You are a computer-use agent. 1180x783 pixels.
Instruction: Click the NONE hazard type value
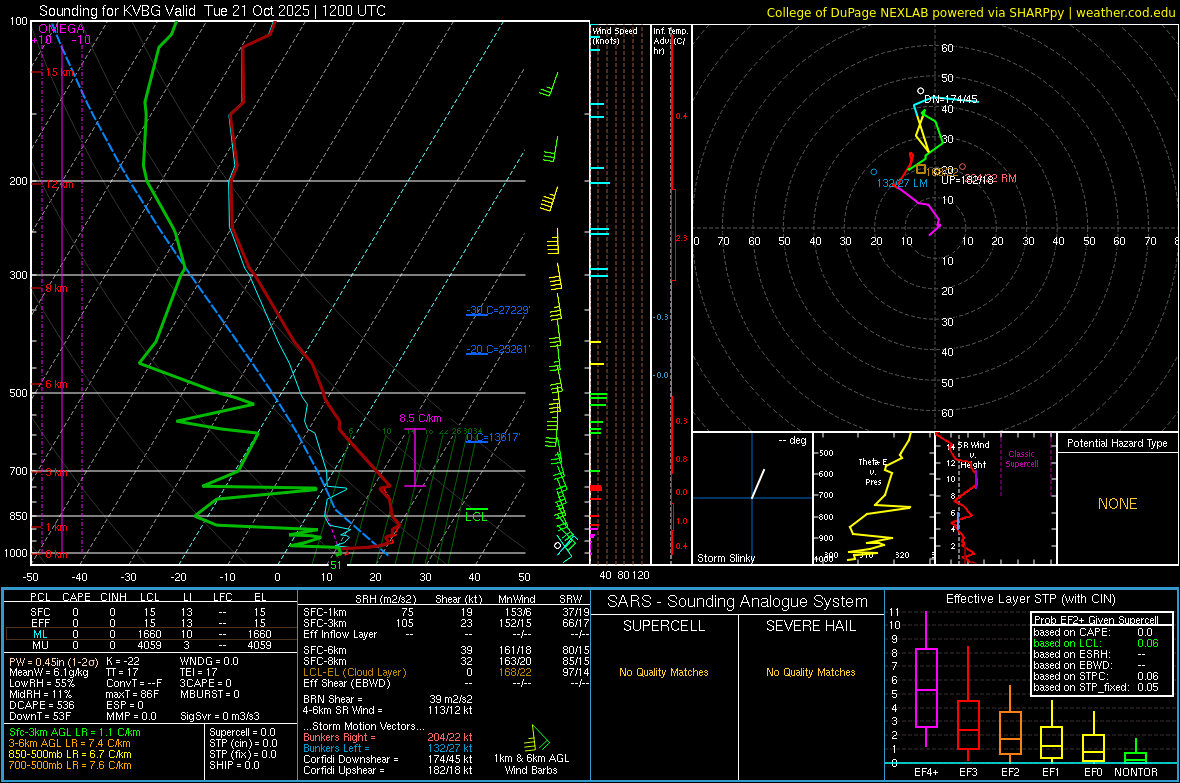click(x=1117, y=504)
